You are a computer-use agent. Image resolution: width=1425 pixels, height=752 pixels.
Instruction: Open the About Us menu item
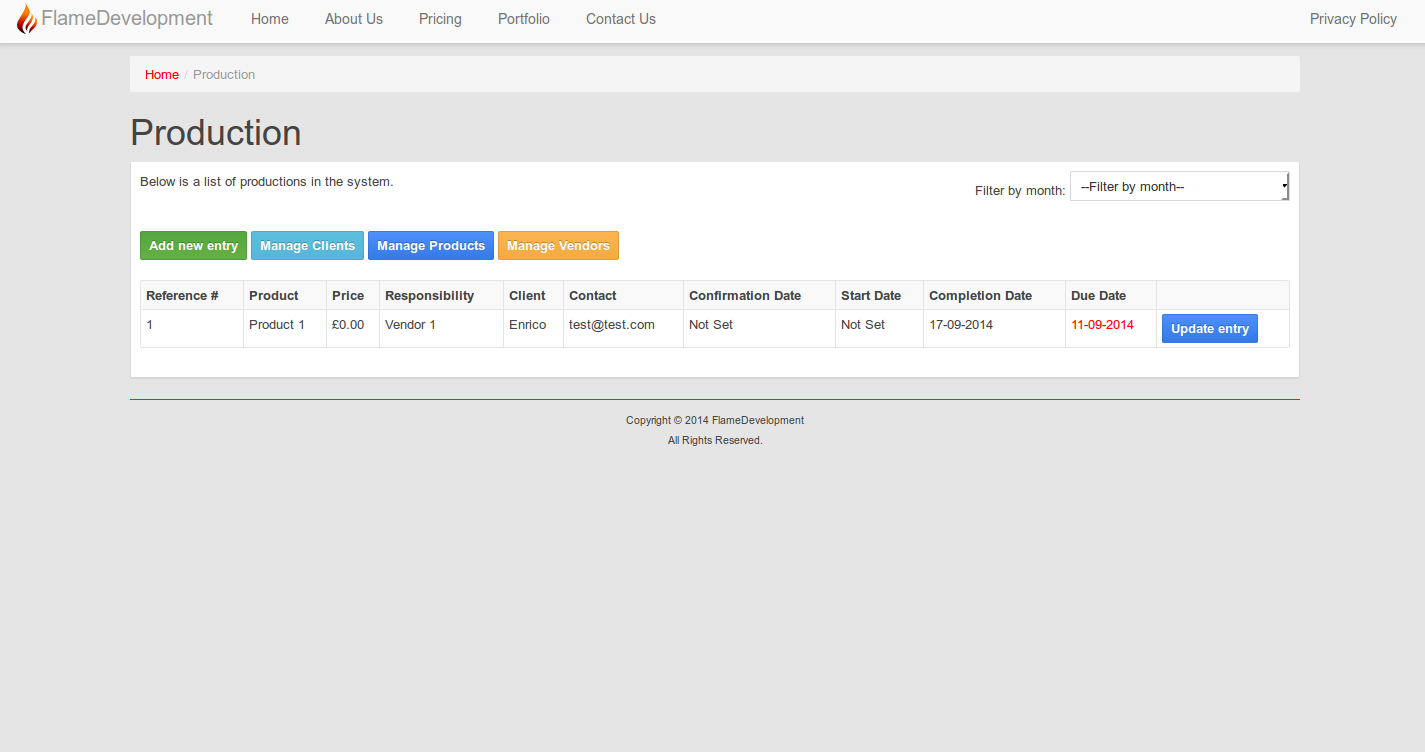coord(354,19)
